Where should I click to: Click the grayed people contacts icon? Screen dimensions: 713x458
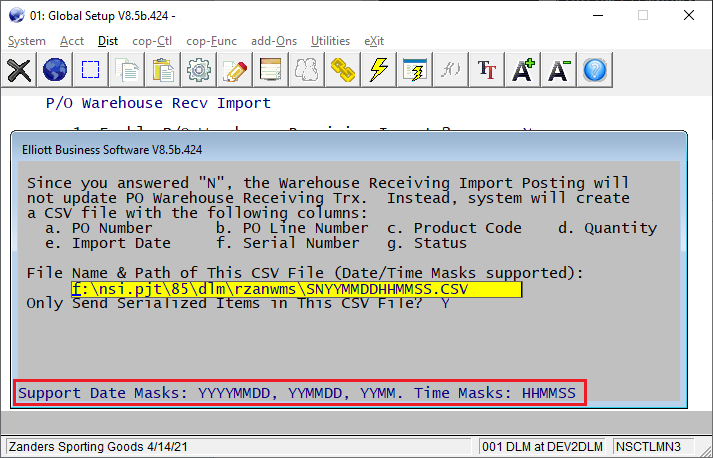tap(306, 70)
